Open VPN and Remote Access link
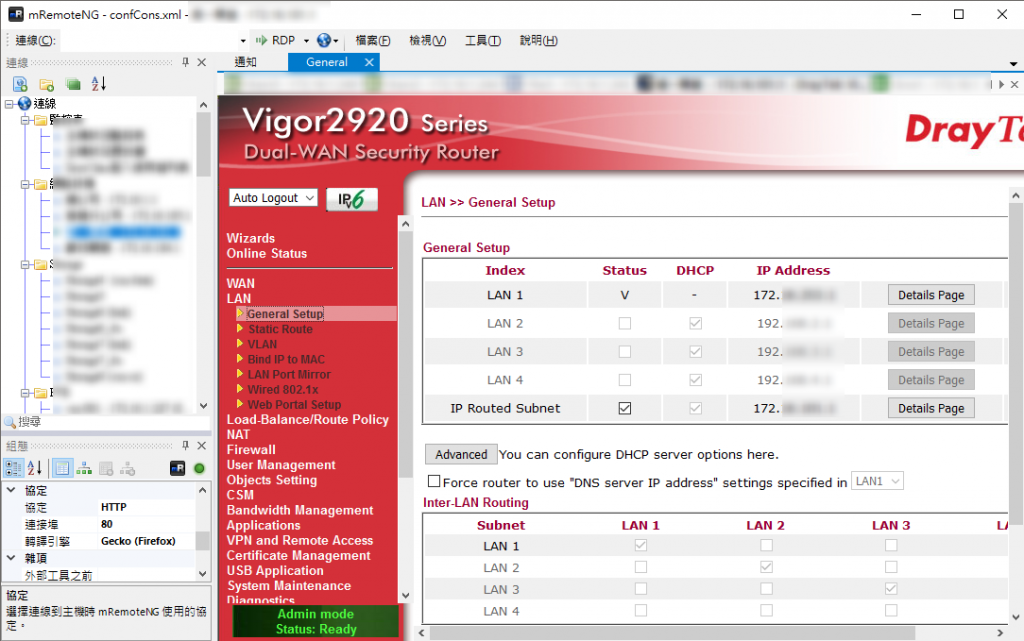This screenshot has width=1024, height=641. pos(300,540)
